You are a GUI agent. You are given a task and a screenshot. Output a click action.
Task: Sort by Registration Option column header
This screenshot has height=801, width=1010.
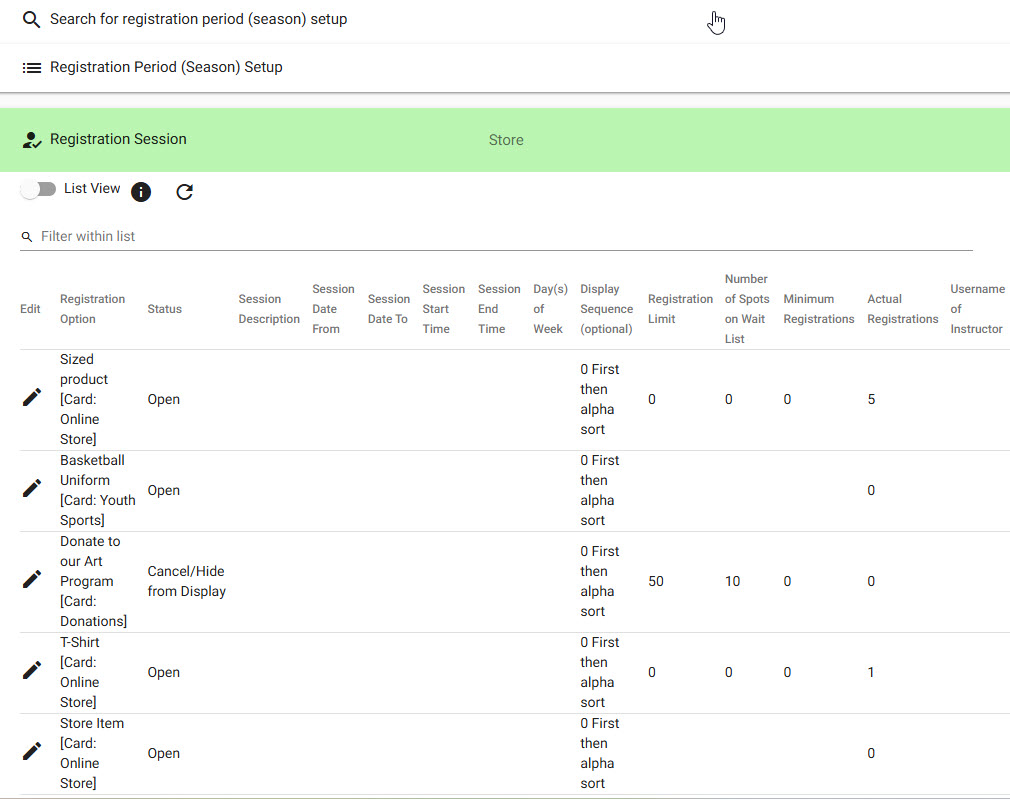pos(92,309)
